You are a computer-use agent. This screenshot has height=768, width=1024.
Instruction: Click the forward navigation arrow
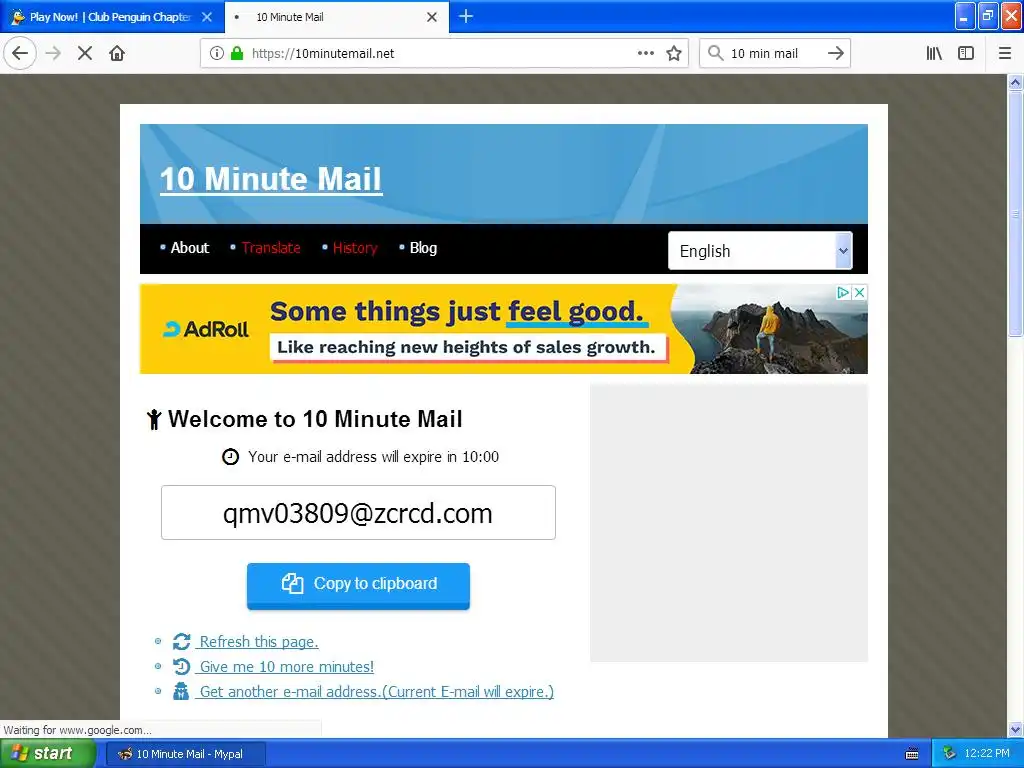[53, 53]
